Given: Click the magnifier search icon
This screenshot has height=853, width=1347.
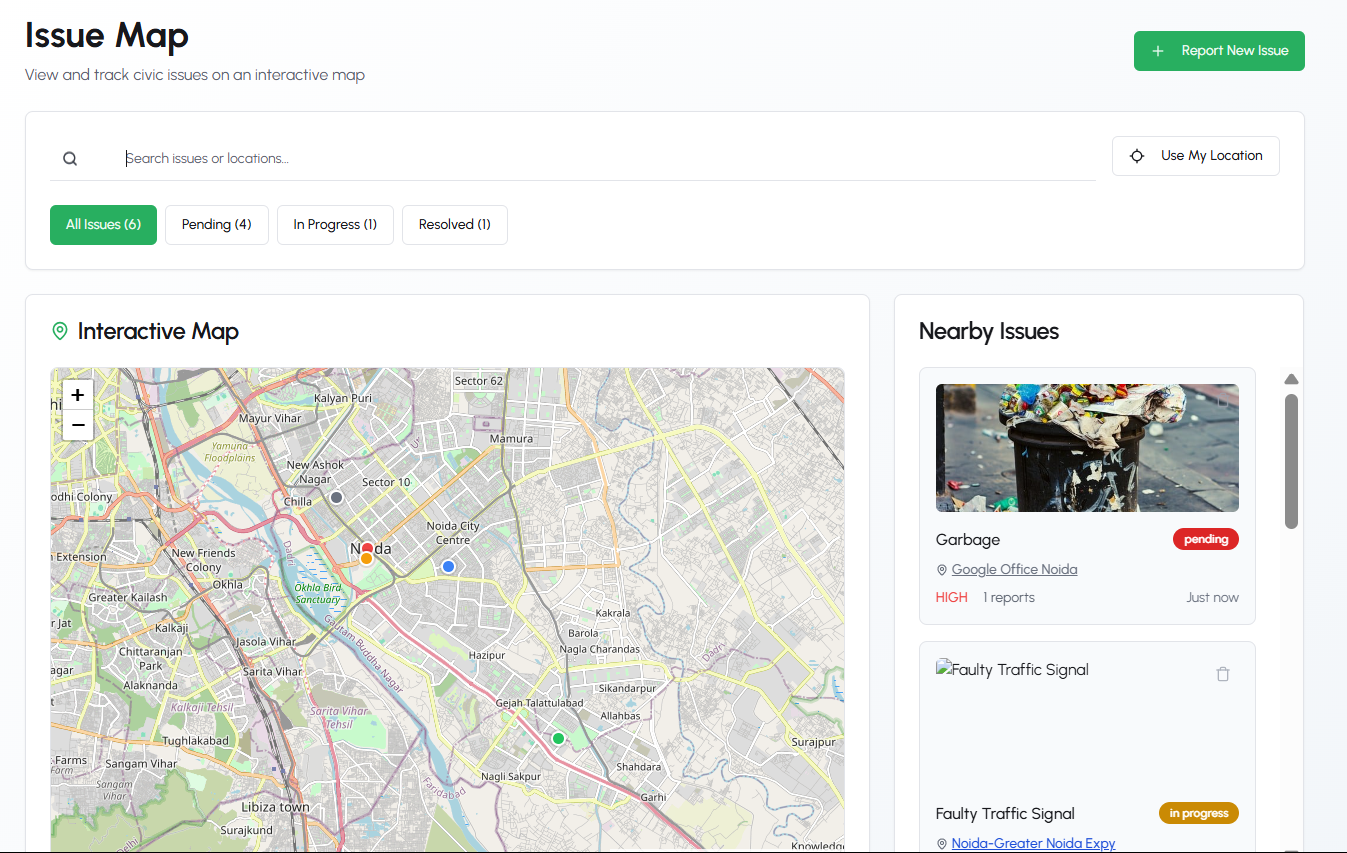Looking at the screenshot, I should tap(70, 158).
